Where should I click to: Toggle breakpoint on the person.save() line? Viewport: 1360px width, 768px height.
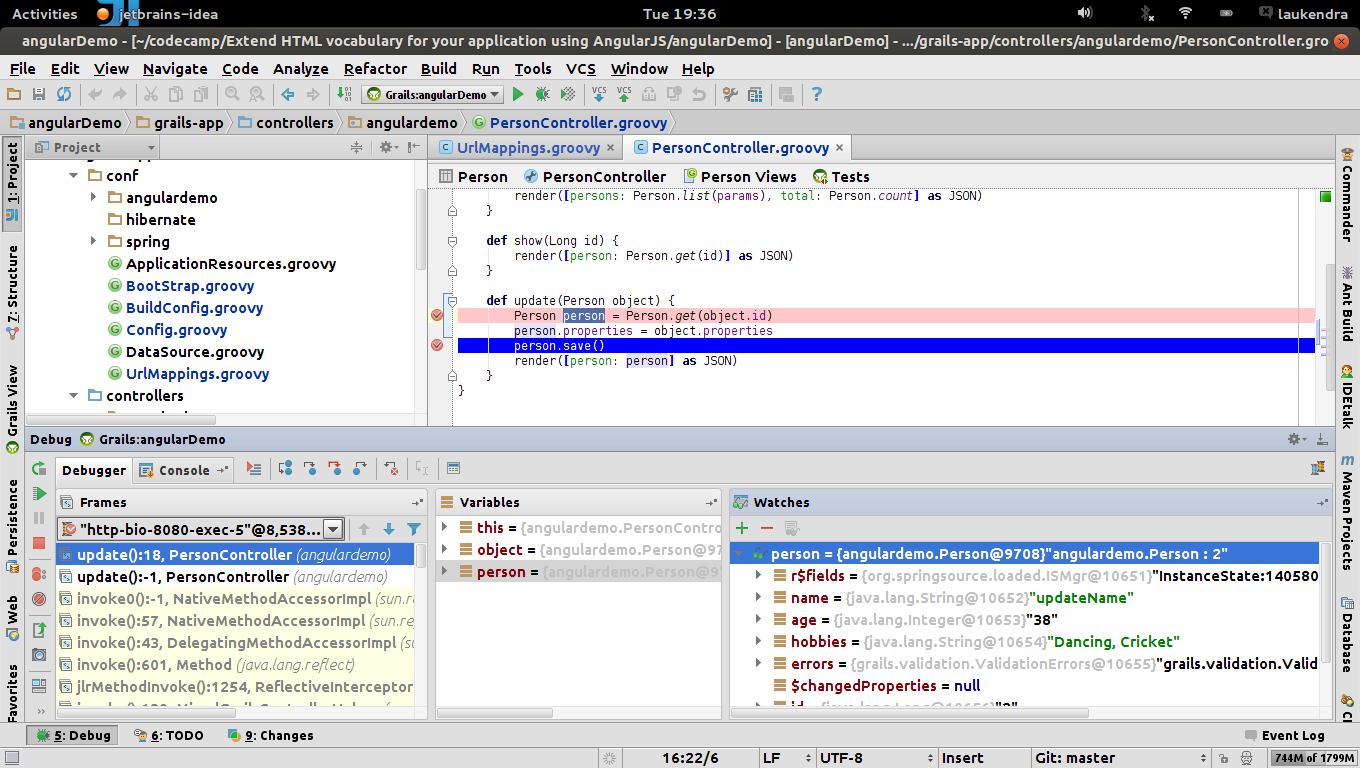coord(437,346)
